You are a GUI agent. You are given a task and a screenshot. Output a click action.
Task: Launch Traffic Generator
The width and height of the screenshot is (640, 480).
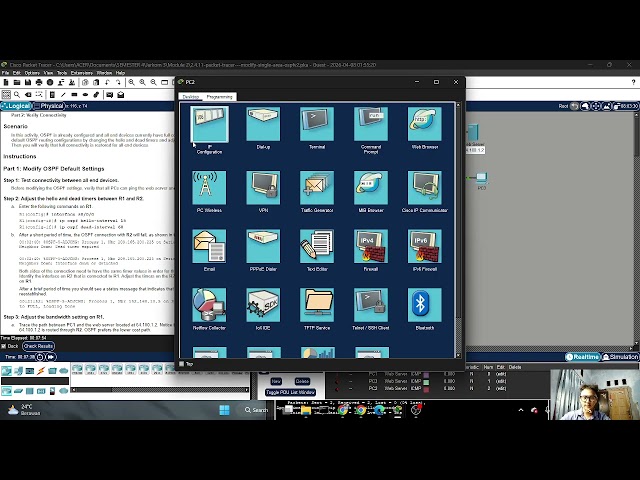pos(317,188)
